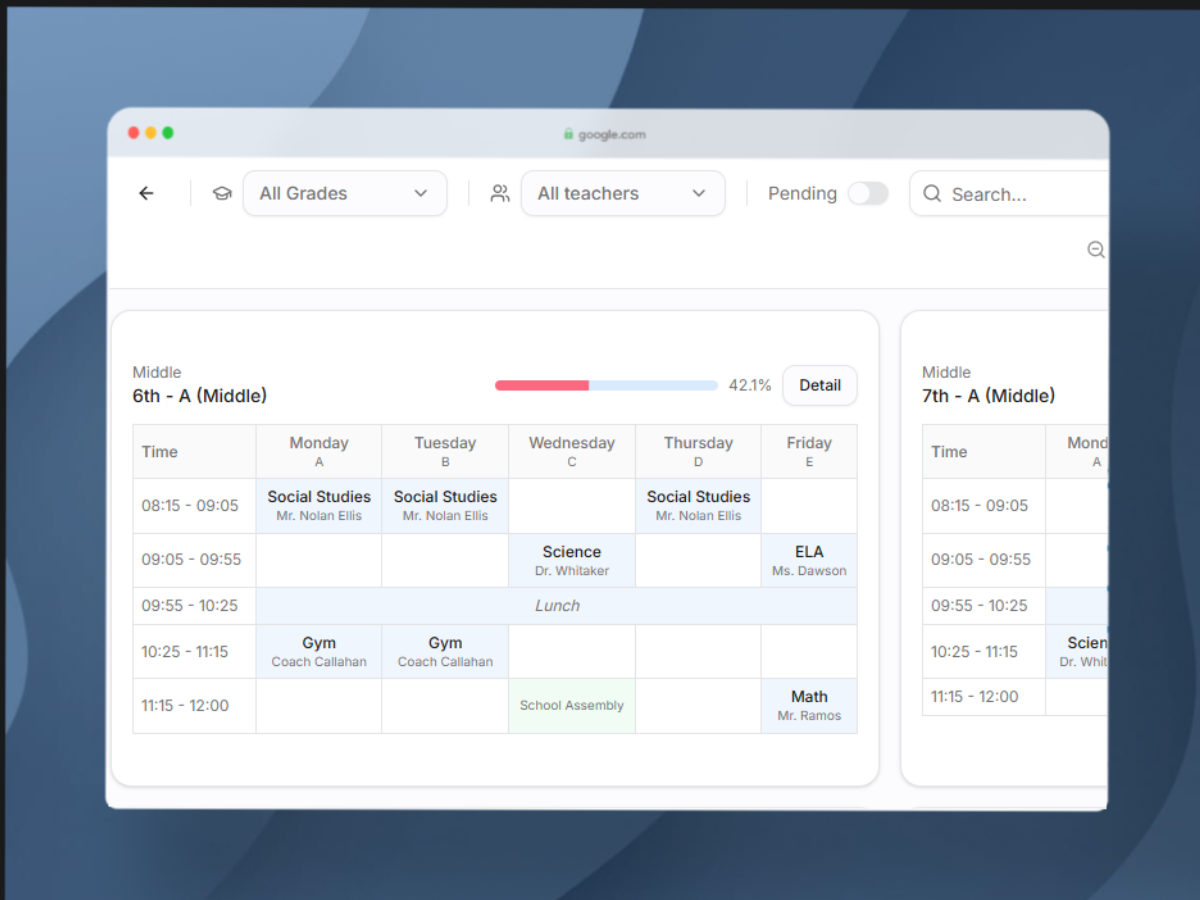Screen dimensions: 1200x900
Task: Click the Lunch row in 6th - A
Action: click(557, 606)
